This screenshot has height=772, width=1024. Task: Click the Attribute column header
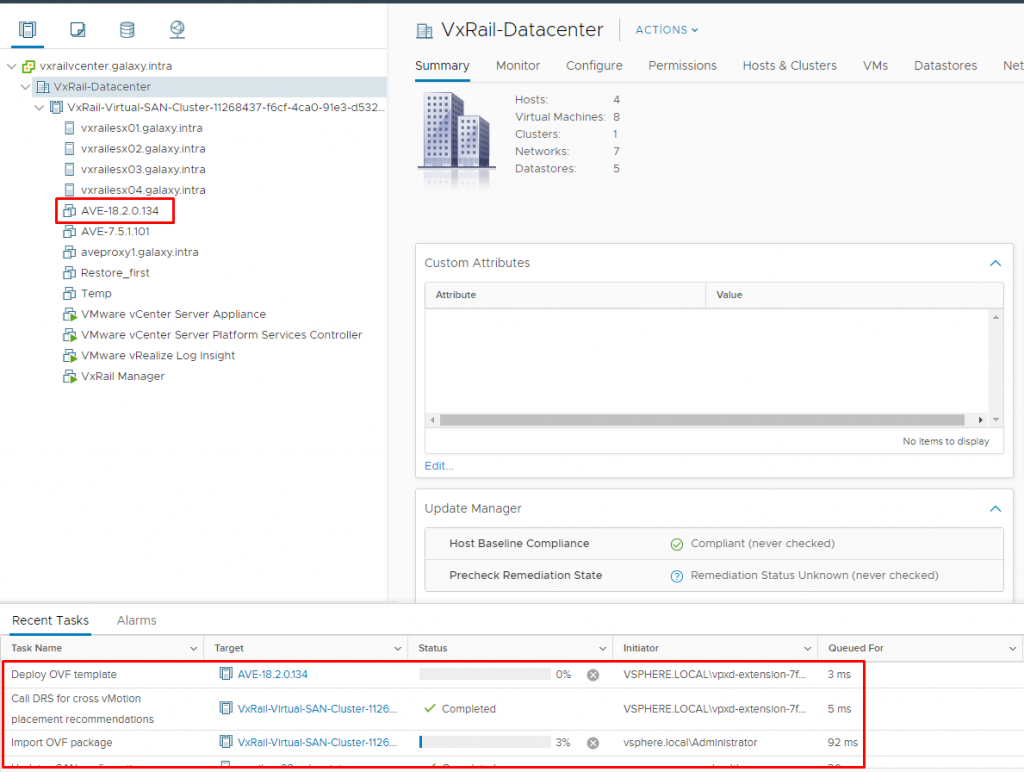[x=566, y=295]
